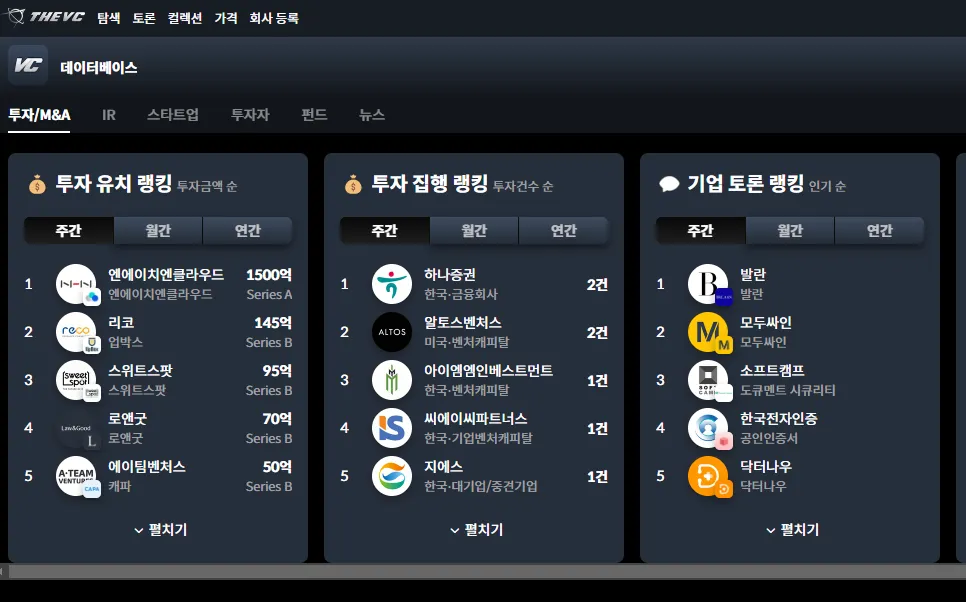Click the VC database square icon

28,65
